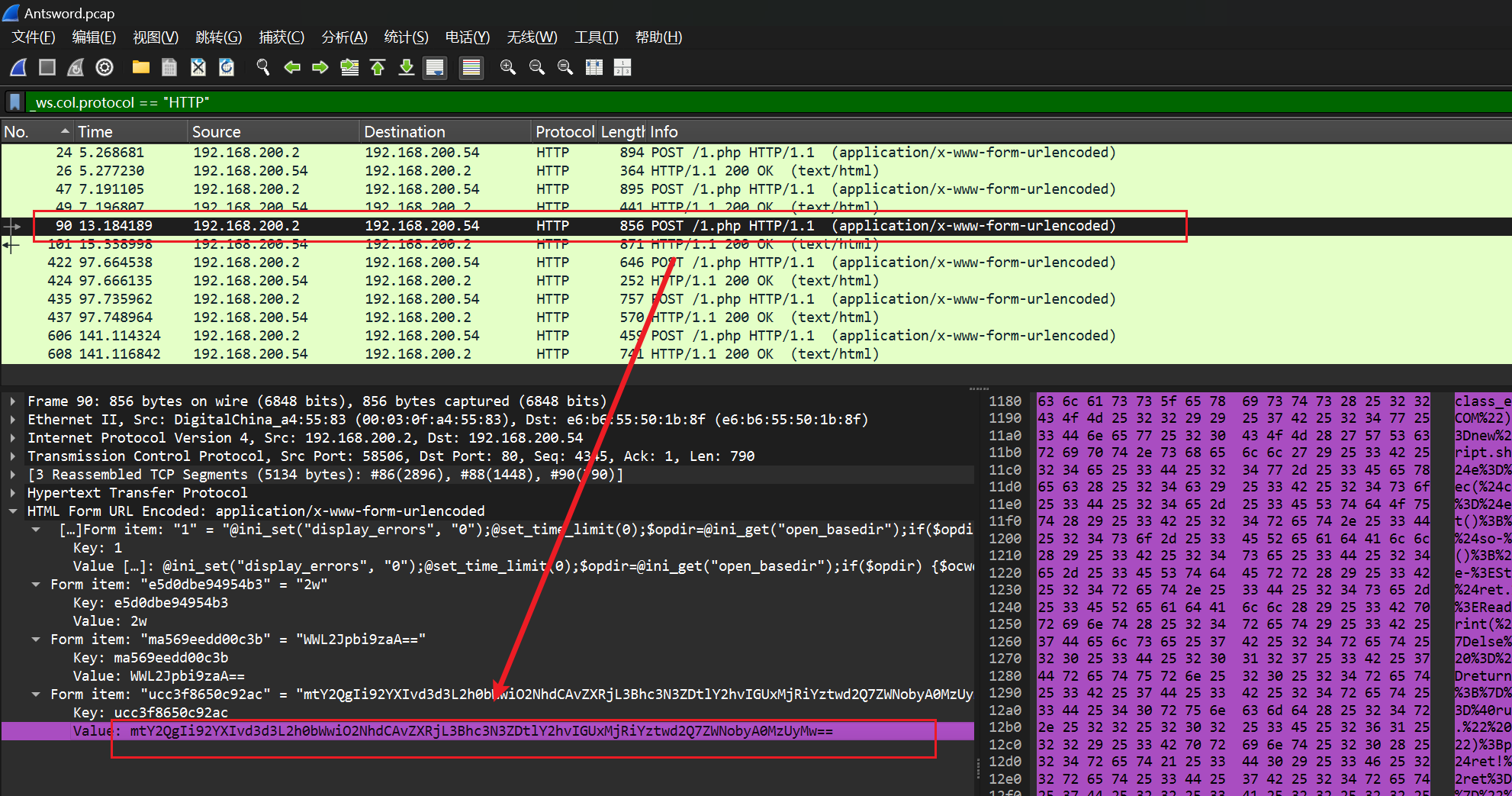Screen dimensions: 1512x796
Task: Click the reload capture file icon
Action: pyautogui.click(x=227, y=68)
